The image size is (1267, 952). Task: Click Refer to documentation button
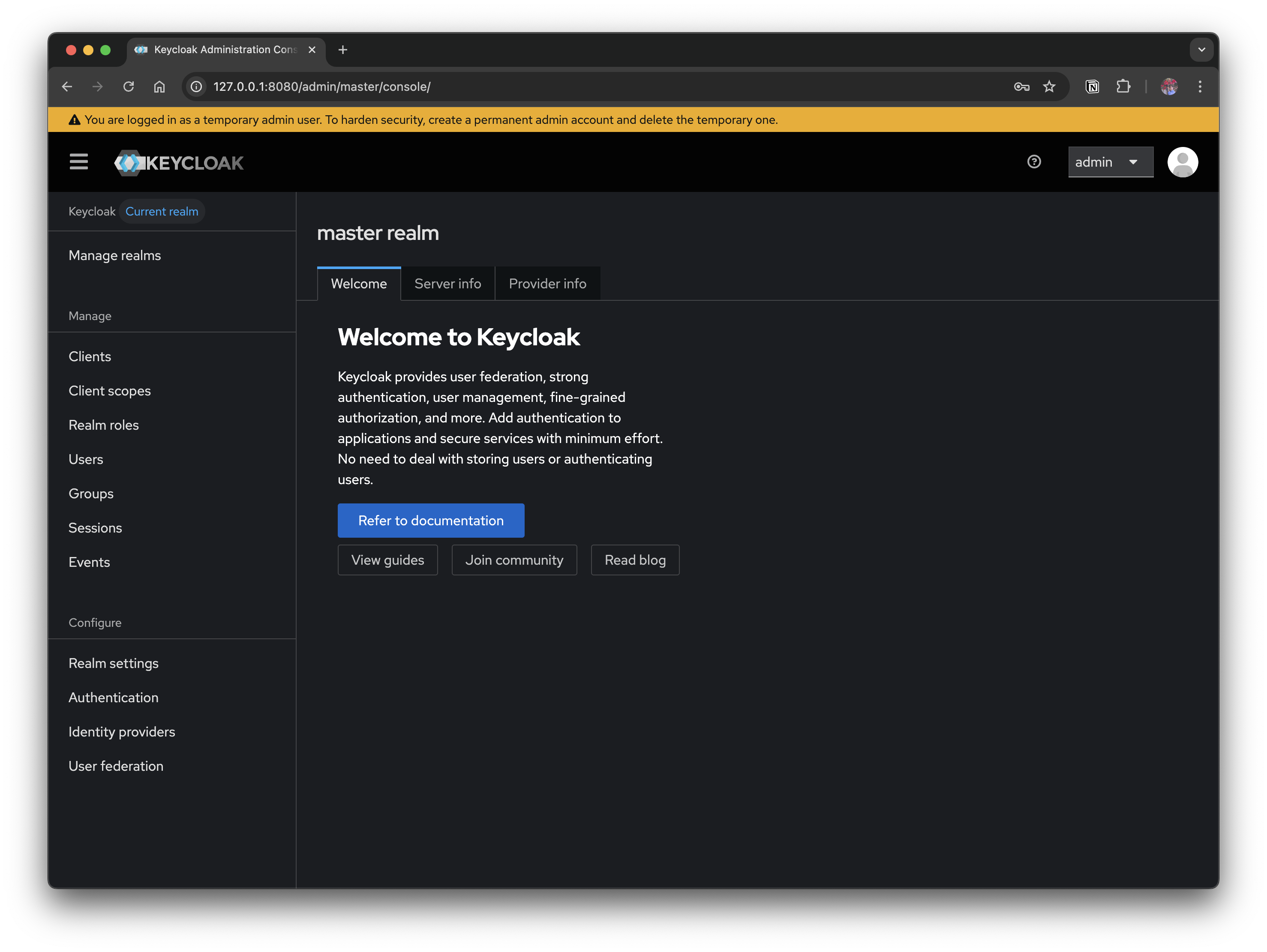pos(431,521)
